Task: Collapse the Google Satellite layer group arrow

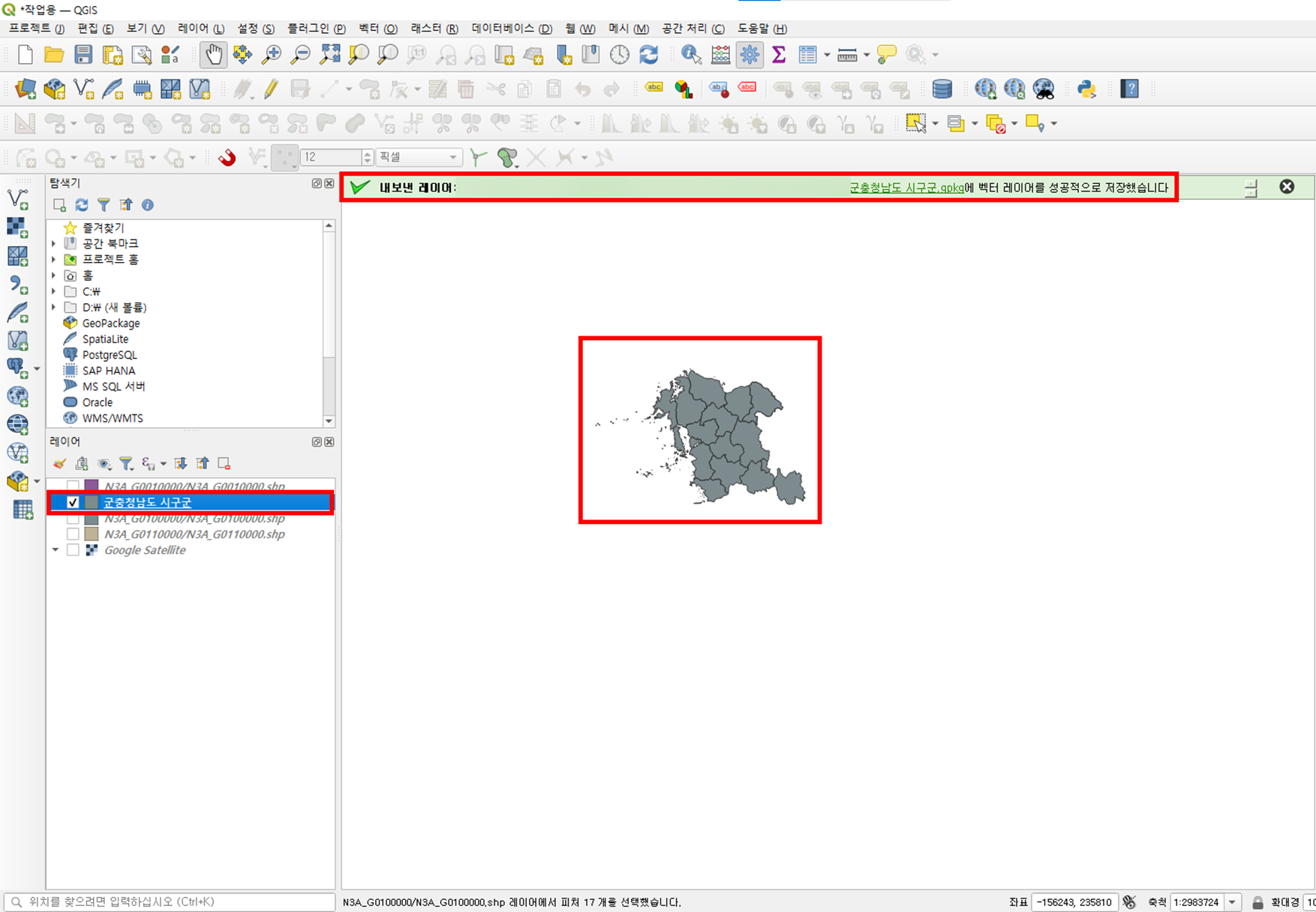Action: (56, 550)
